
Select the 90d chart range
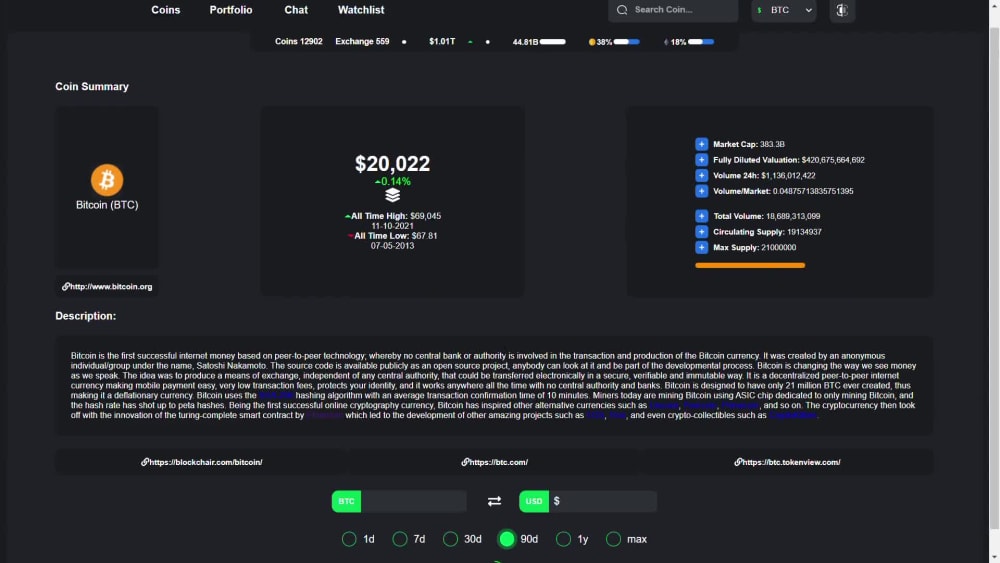click(x=507, y=539)
